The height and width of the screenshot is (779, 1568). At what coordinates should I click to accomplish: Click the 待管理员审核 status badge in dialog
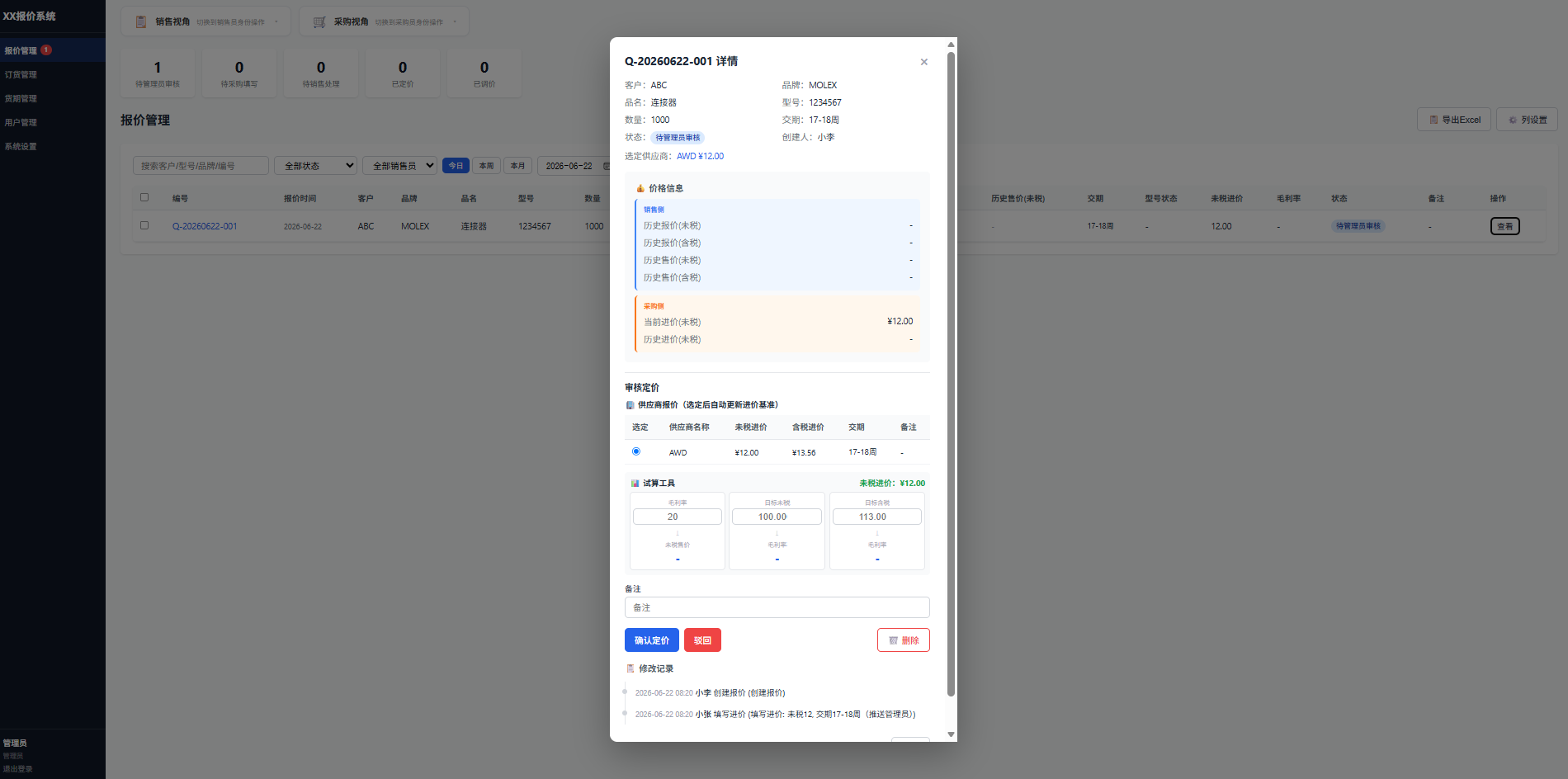pos(678,138)
